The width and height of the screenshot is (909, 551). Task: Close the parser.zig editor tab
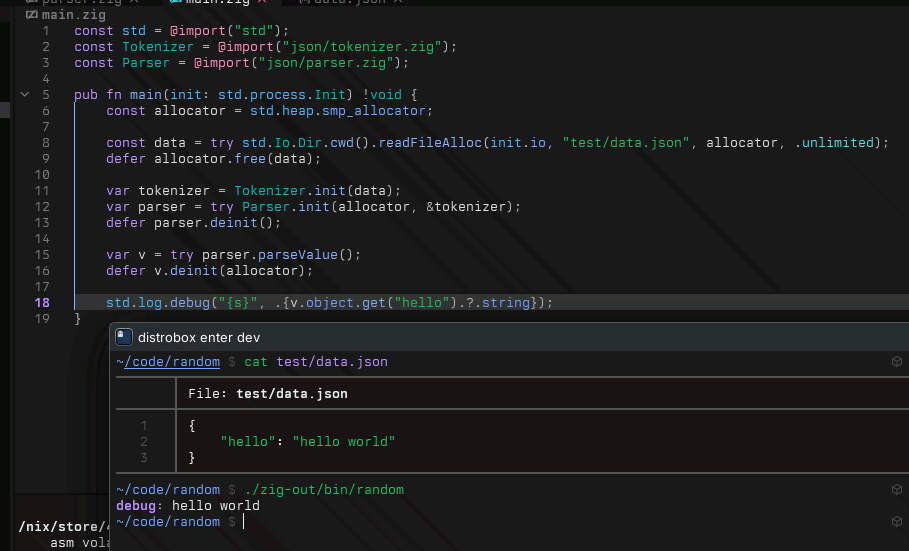(x=134, y=2)
